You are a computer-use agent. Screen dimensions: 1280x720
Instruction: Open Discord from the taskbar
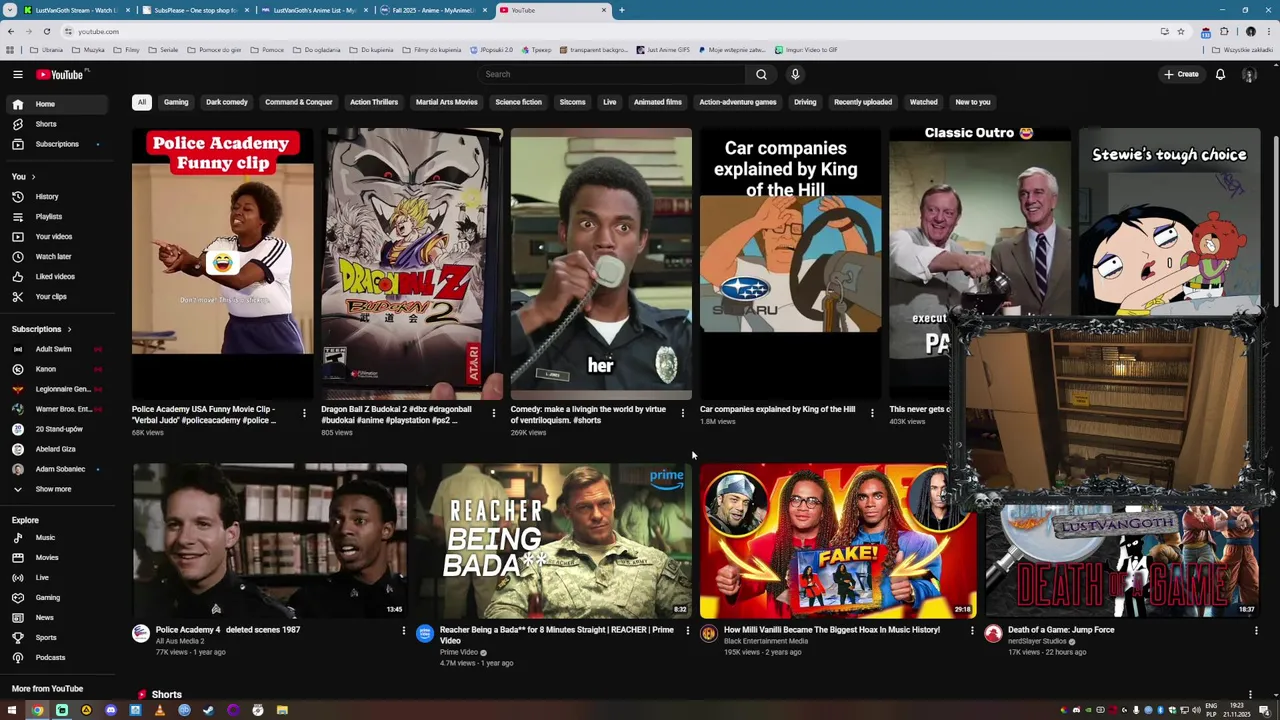(x=110, y=710)
